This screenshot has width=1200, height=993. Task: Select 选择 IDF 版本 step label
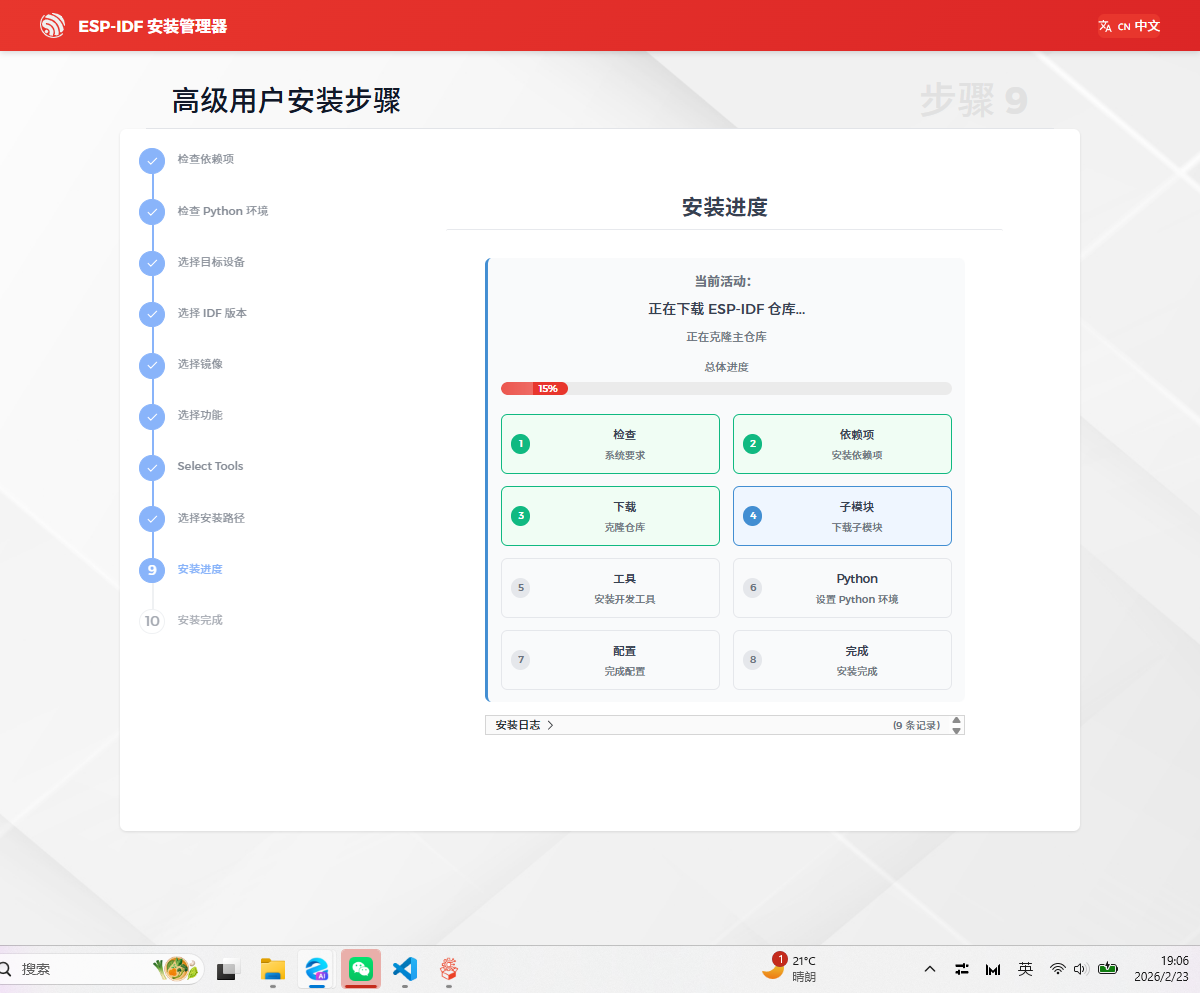coord(212,313)
